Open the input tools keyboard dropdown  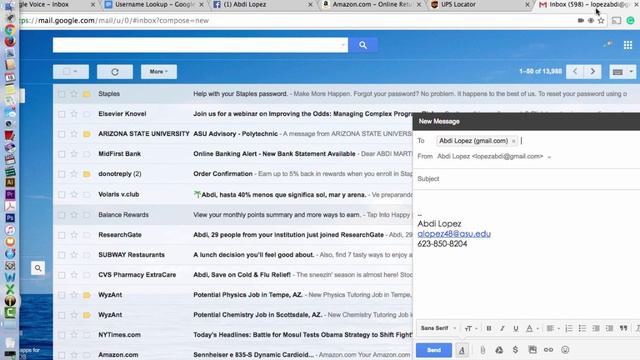point(622,72)
